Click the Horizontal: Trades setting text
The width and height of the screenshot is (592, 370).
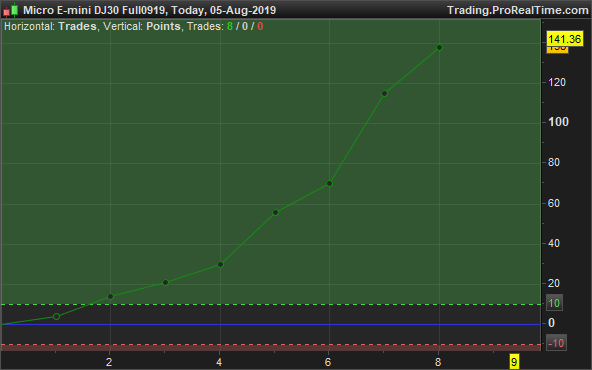pyautogui.click(x=50, y=26)
